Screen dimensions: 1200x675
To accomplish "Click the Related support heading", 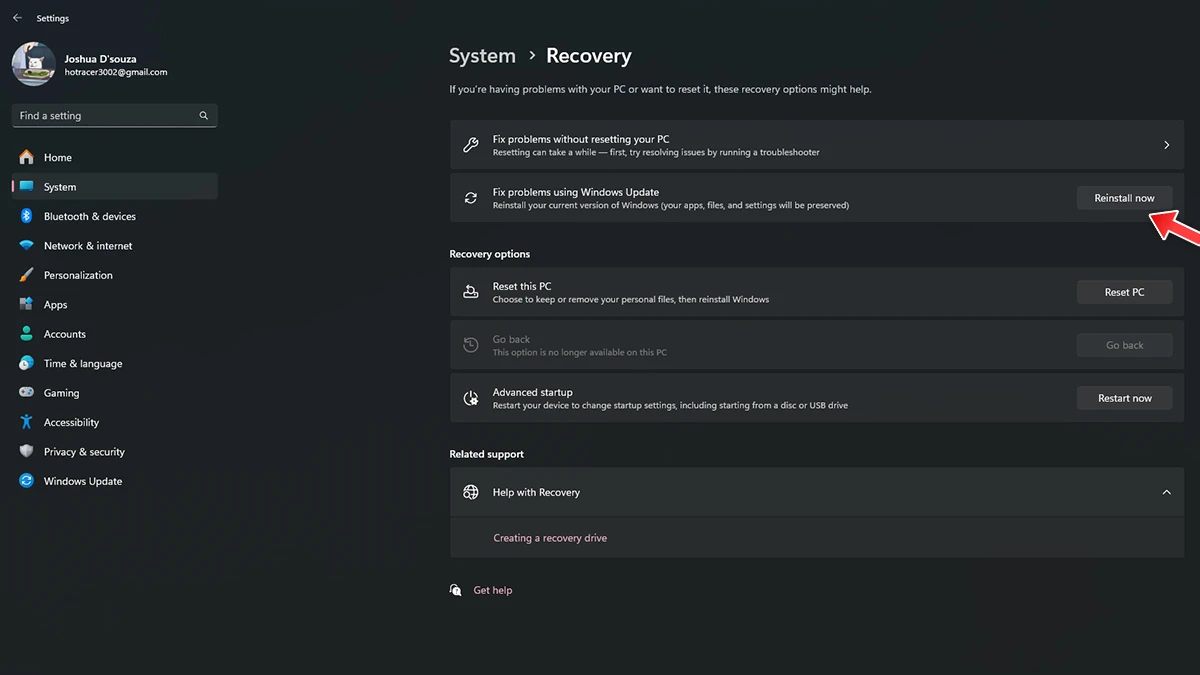I will coord(486,454).
